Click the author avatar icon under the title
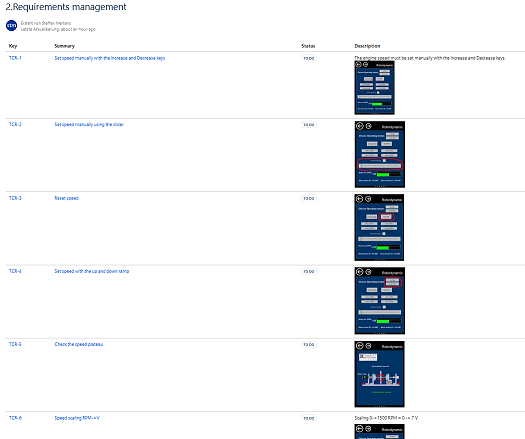Screen dimensions: 525x439 [11, 26]
